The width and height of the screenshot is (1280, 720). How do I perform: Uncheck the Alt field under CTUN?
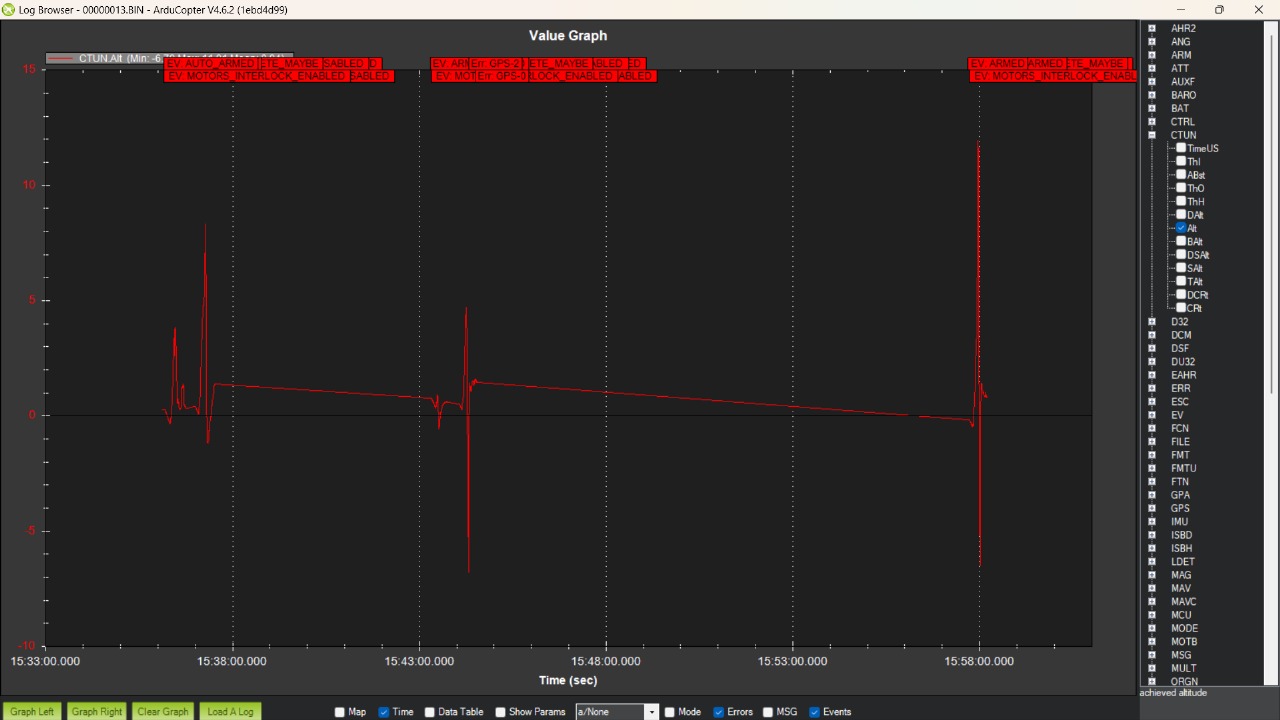click(x=1181, y=228)
